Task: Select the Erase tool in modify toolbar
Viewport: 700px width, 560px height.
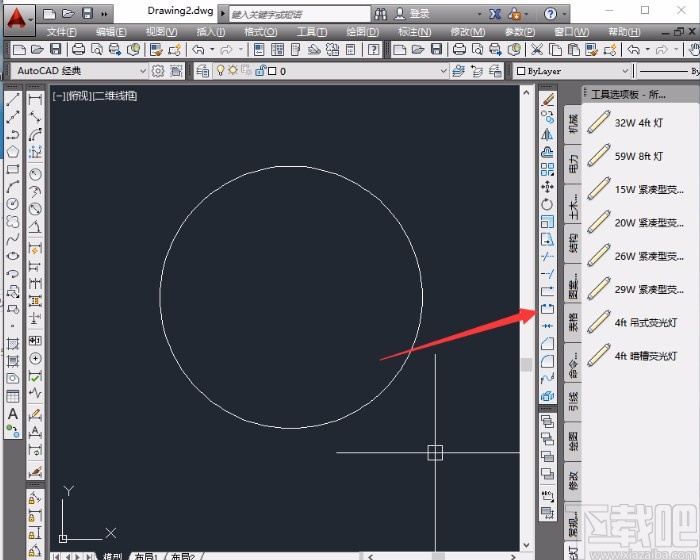Action: [x=547, y=99]
